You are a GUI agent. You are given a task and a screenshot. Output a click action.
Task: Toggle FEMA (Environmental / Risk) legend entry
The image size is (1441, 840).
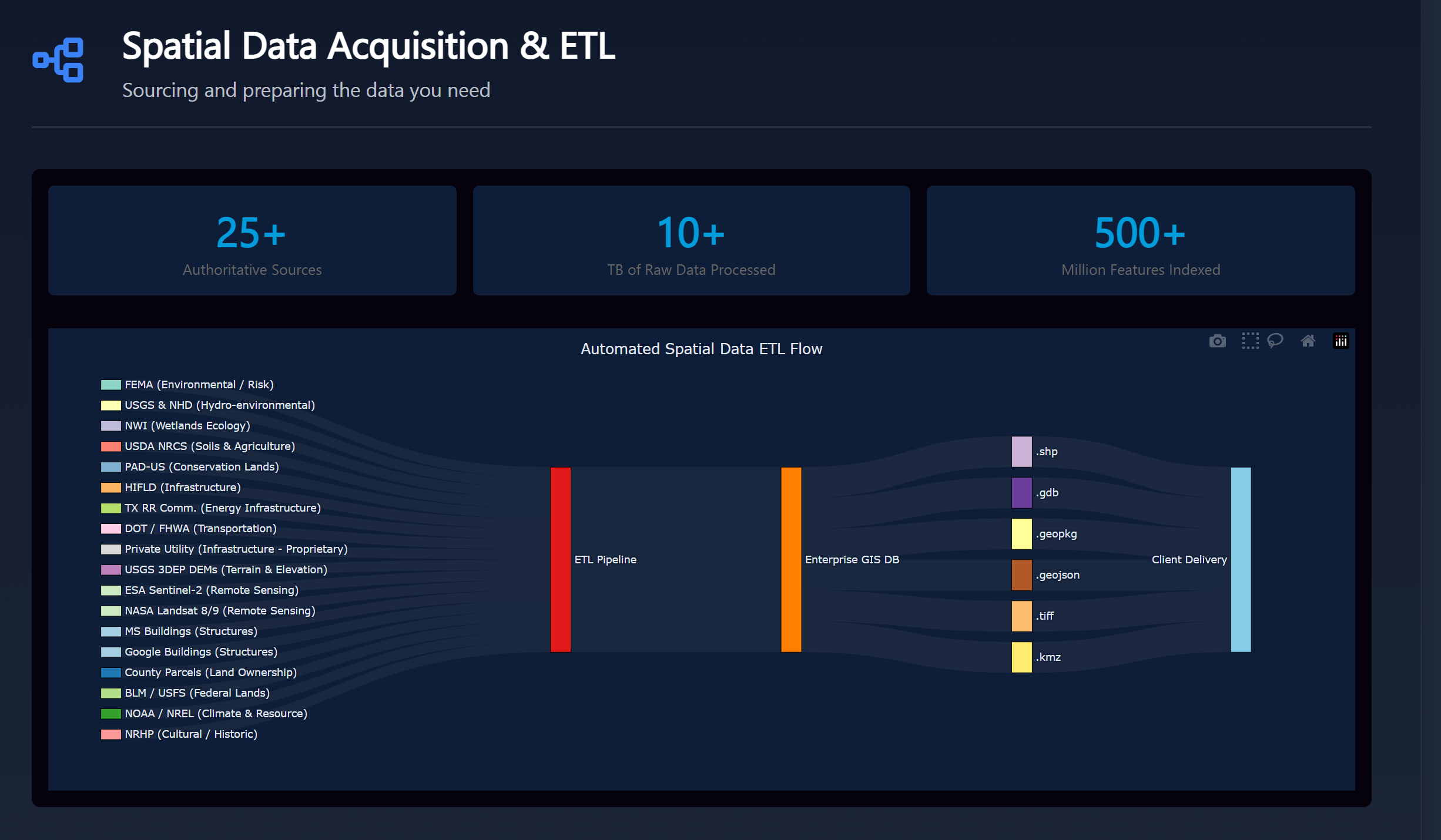[x=198, y=385]
